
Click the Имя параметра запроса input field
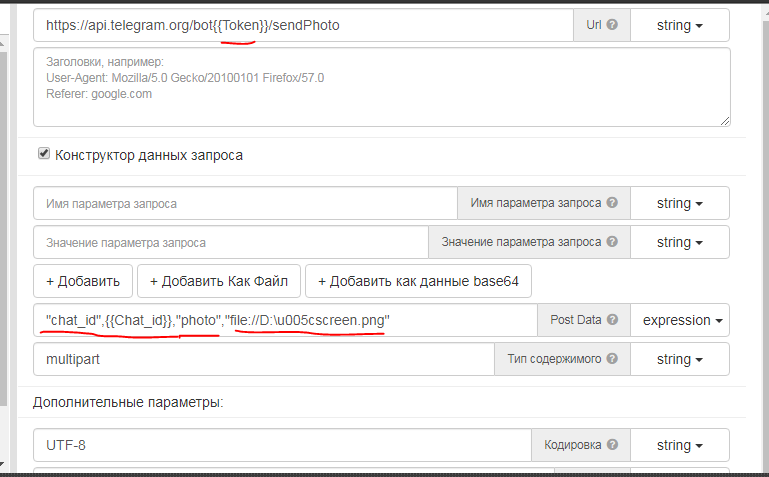point(245,203)
